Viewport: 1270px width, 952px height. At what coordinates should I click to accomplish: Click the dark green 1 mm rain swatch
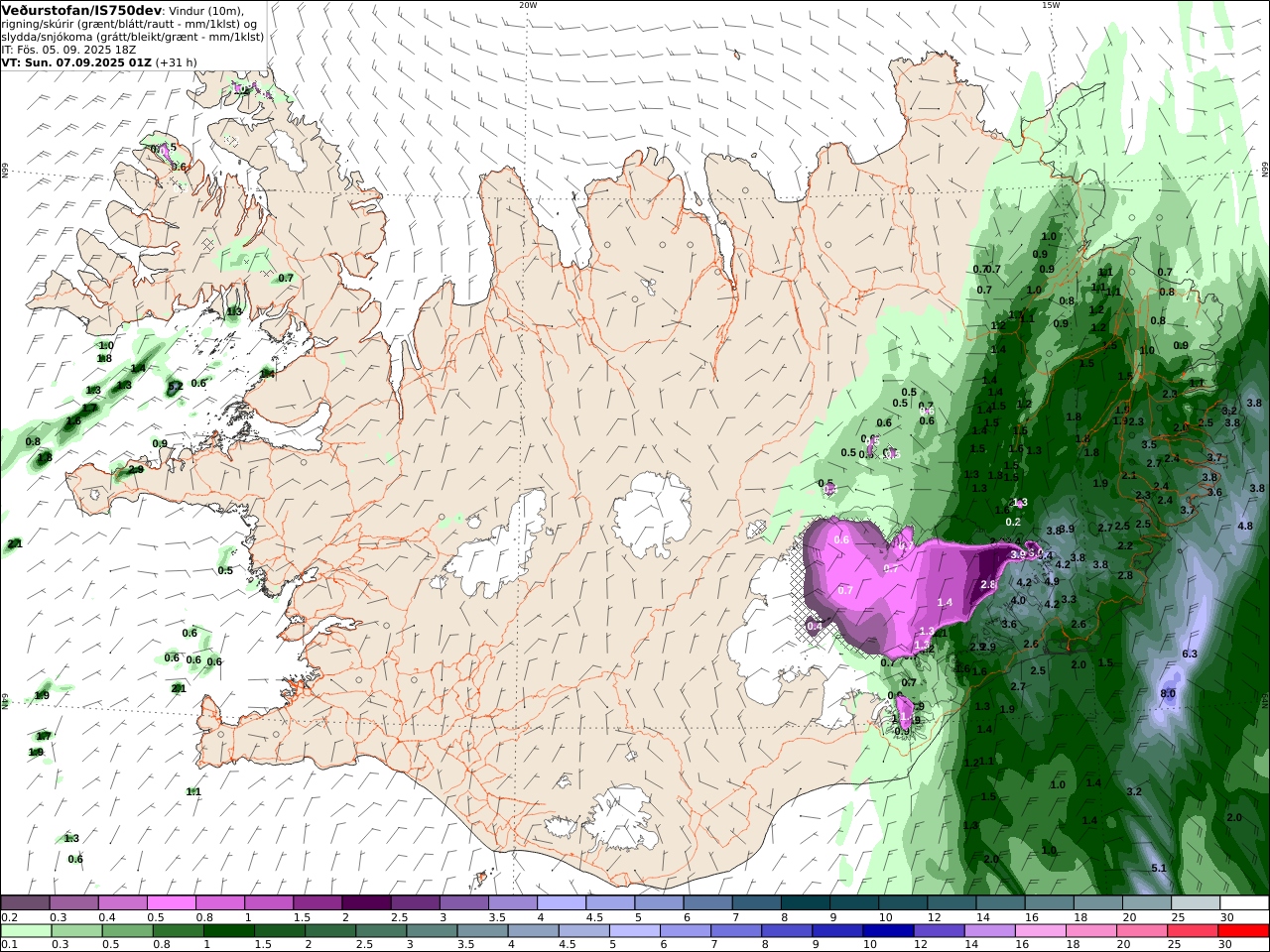tap(230, 931)
